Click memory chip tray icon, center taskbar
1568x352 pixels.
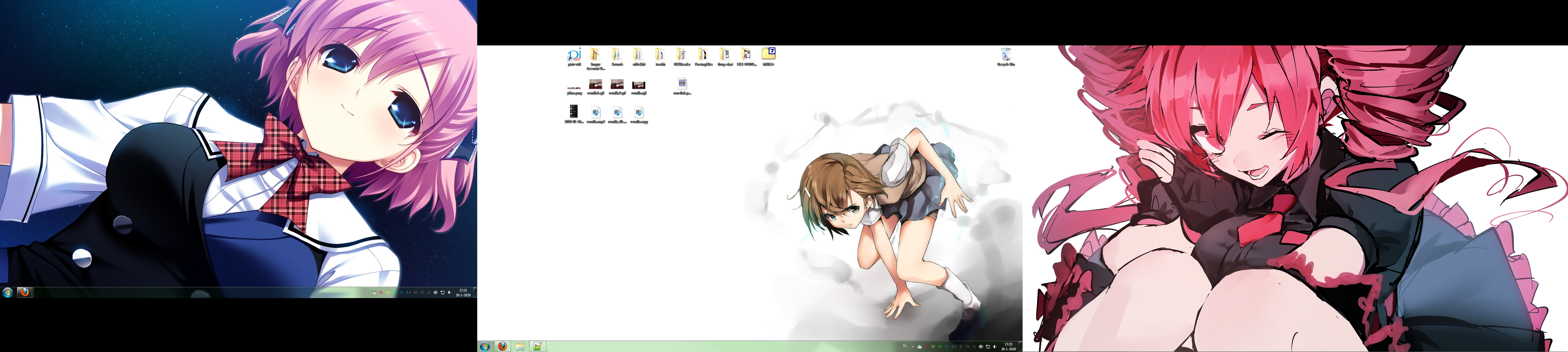[x=981, y=347]
